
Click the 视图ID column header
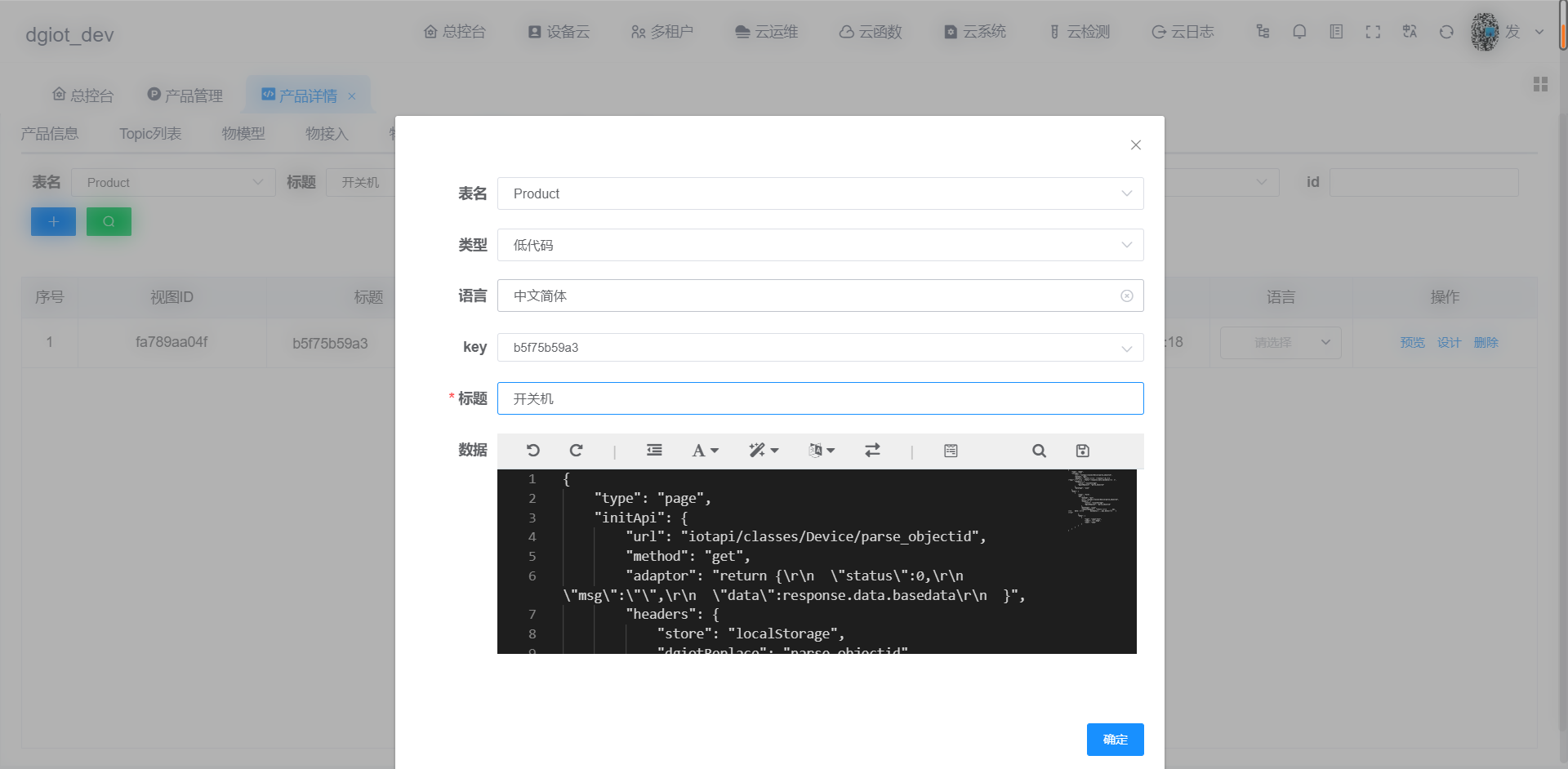[x=171, y=297]
